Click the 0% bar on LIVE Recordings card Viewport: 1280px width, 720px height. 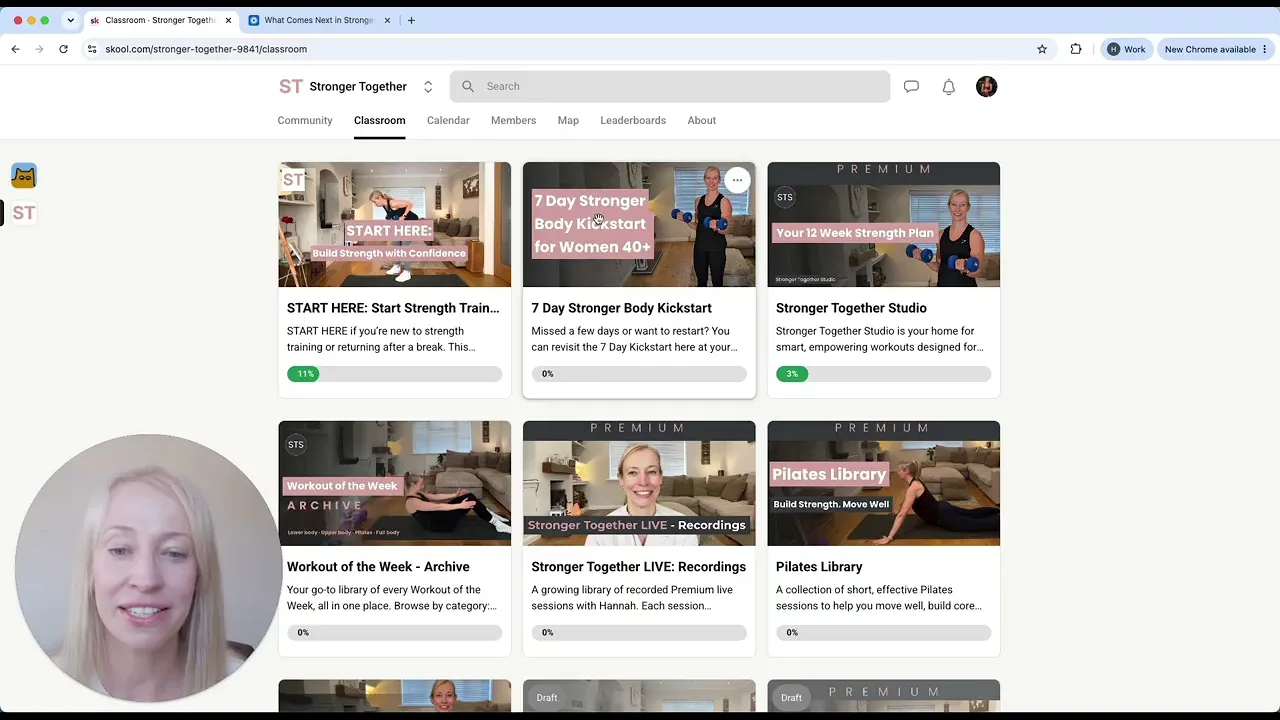(639, 633)
